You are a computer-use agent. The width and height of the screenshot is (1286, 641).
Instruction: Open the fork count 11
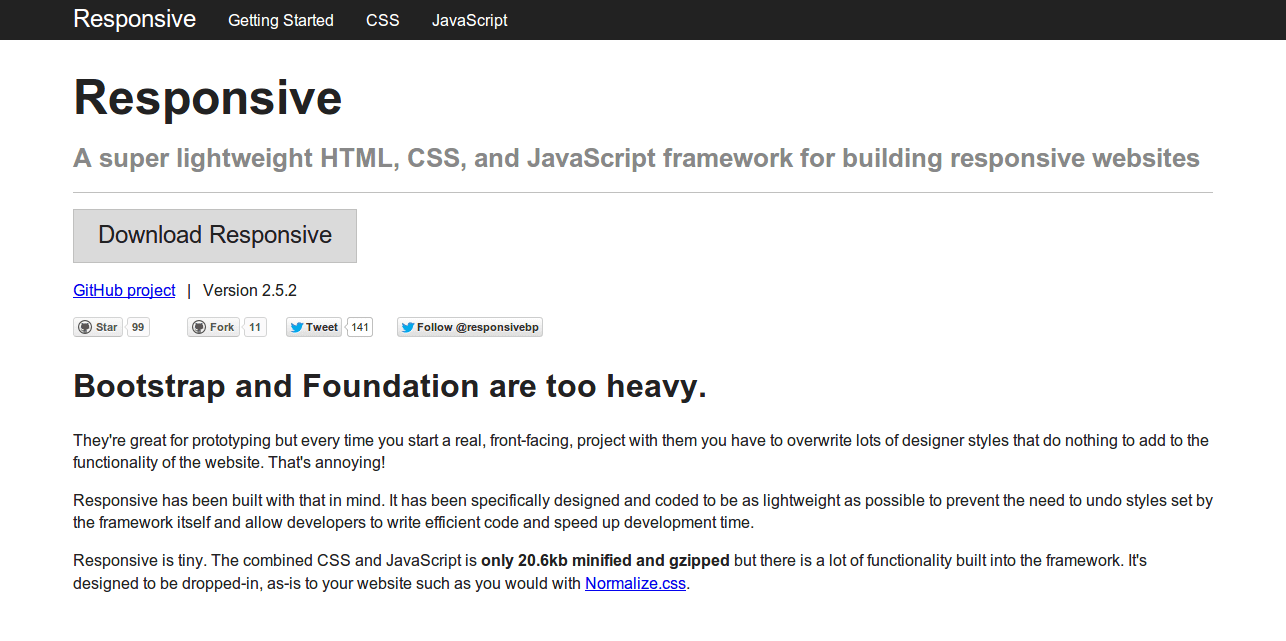(255, 327)
